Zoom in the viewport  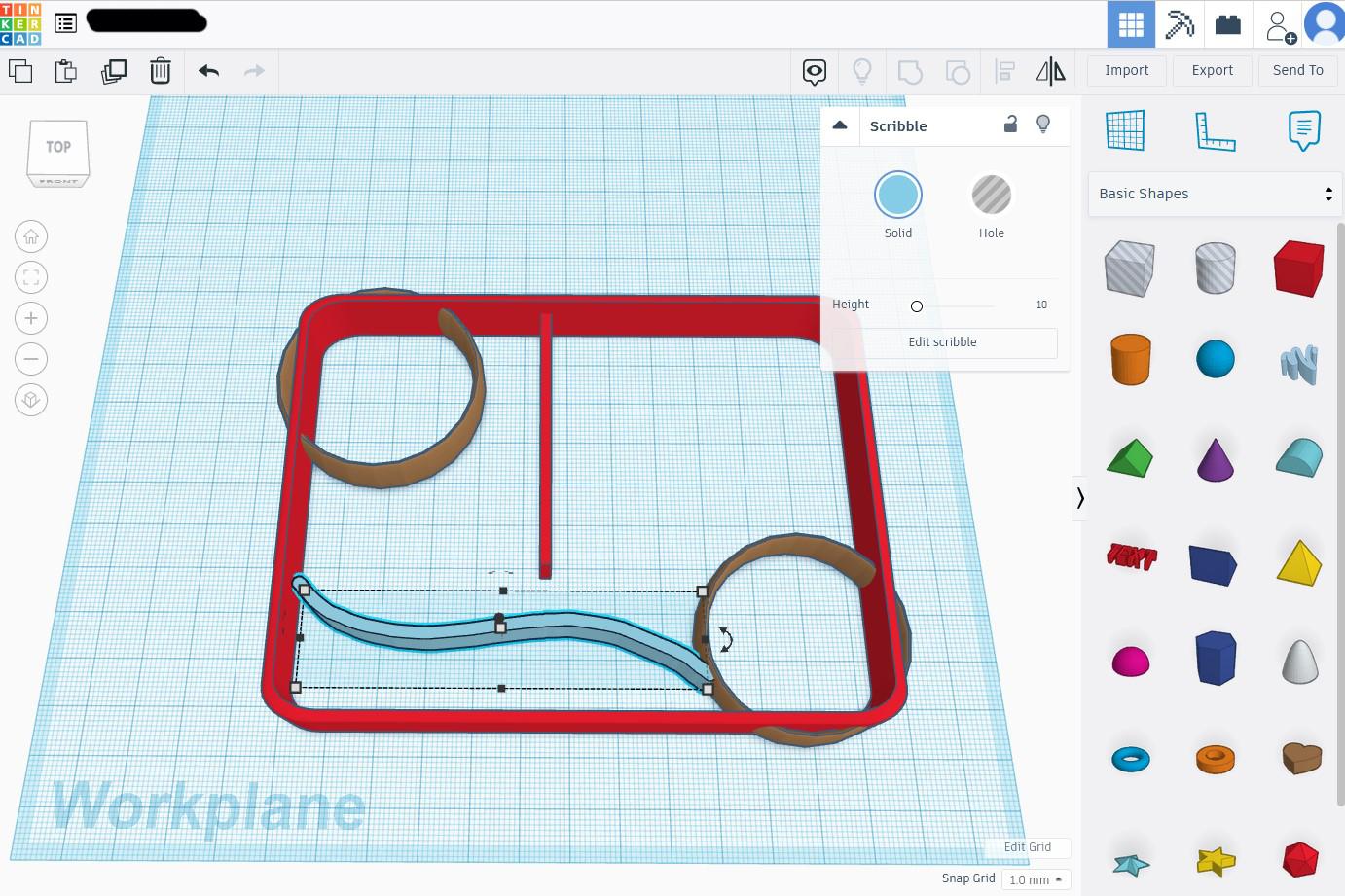31,318
